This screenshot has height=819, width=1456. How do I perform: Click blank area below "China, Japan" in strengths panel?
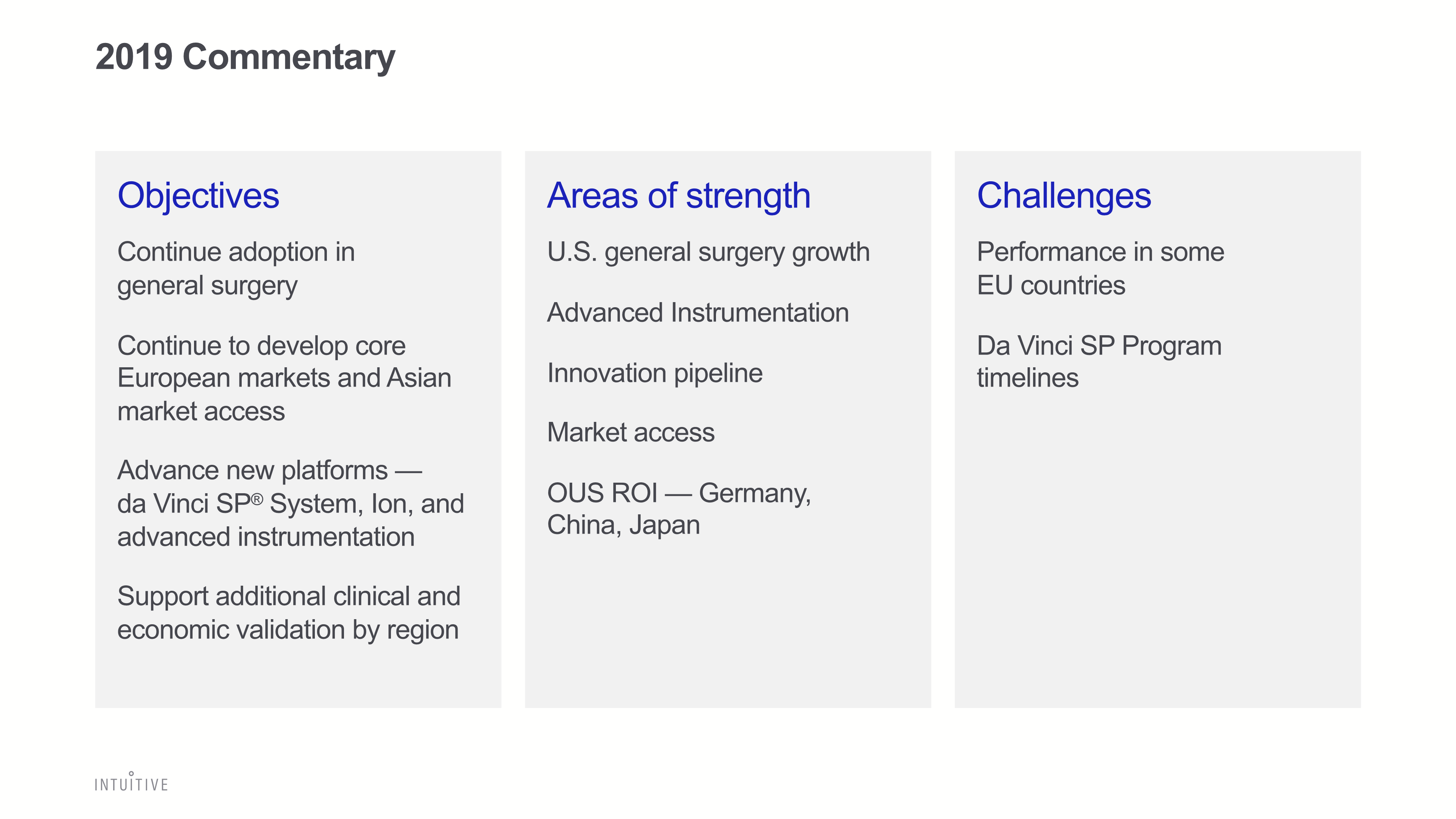pos(727,622)
